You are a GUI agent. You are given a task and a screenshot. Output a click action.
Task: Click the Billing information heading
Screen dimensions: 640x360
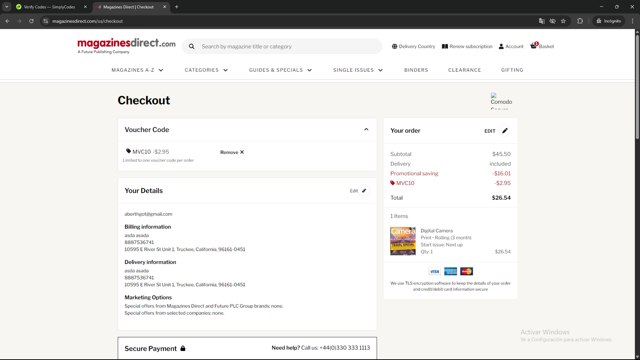click(148, 227)
